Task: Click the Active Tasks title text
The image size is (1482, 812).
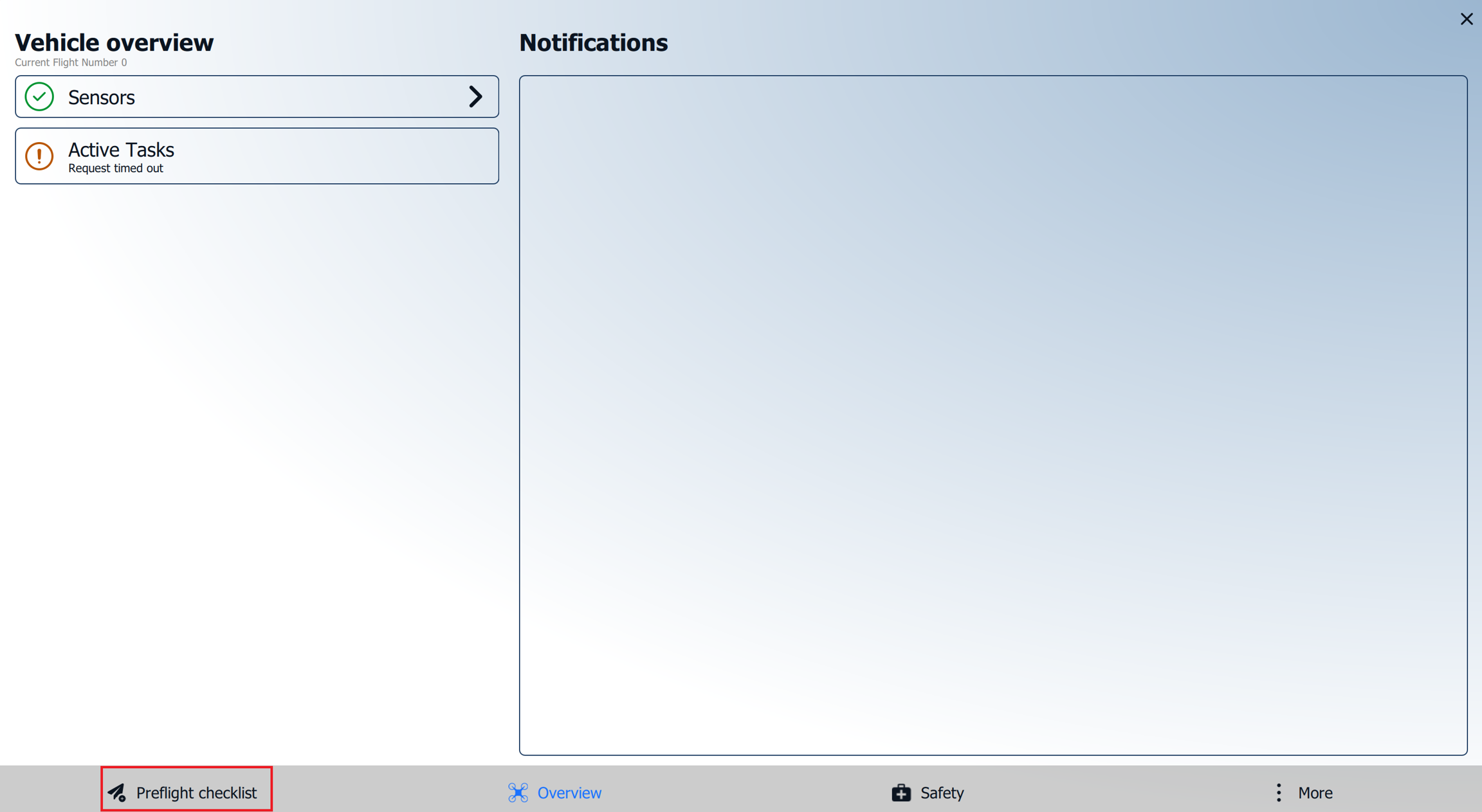Action: point(121,149)
